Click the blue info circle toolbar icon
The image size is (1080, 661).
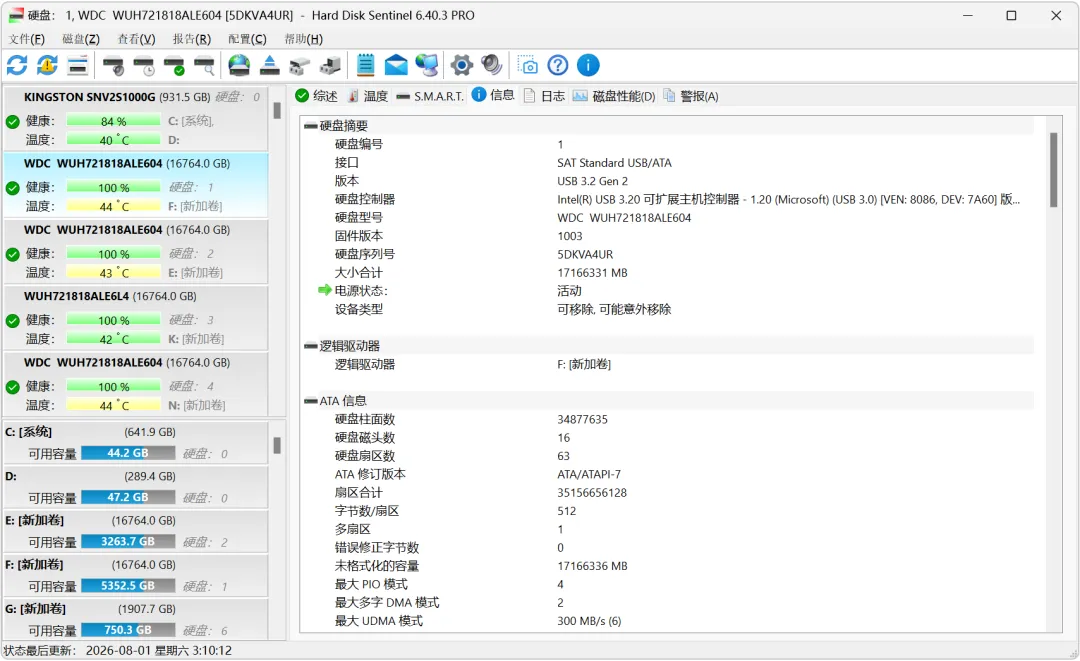588,66
